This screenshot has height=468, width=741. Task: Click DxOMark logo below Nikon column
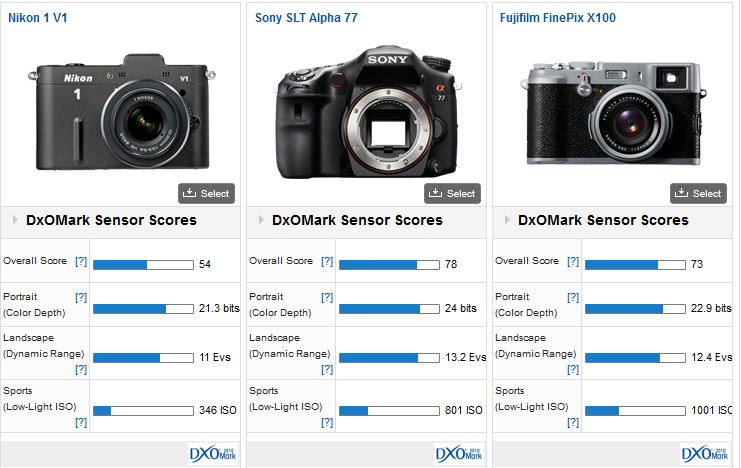click(213, 454)
